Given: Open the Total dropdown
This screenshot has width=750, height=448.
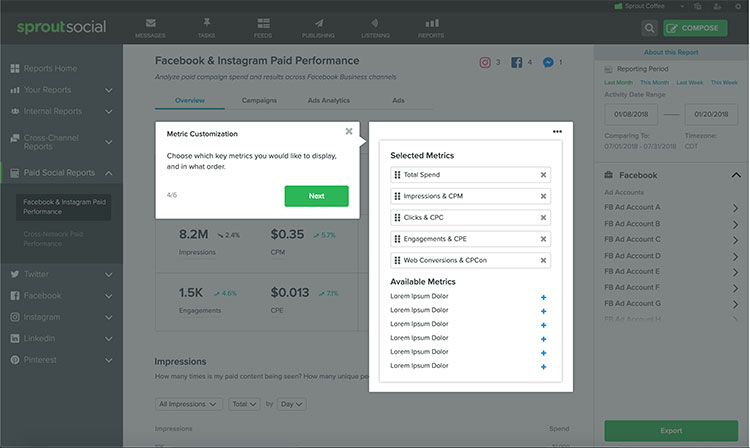Looking at the screenshot, I should (244, 404).
